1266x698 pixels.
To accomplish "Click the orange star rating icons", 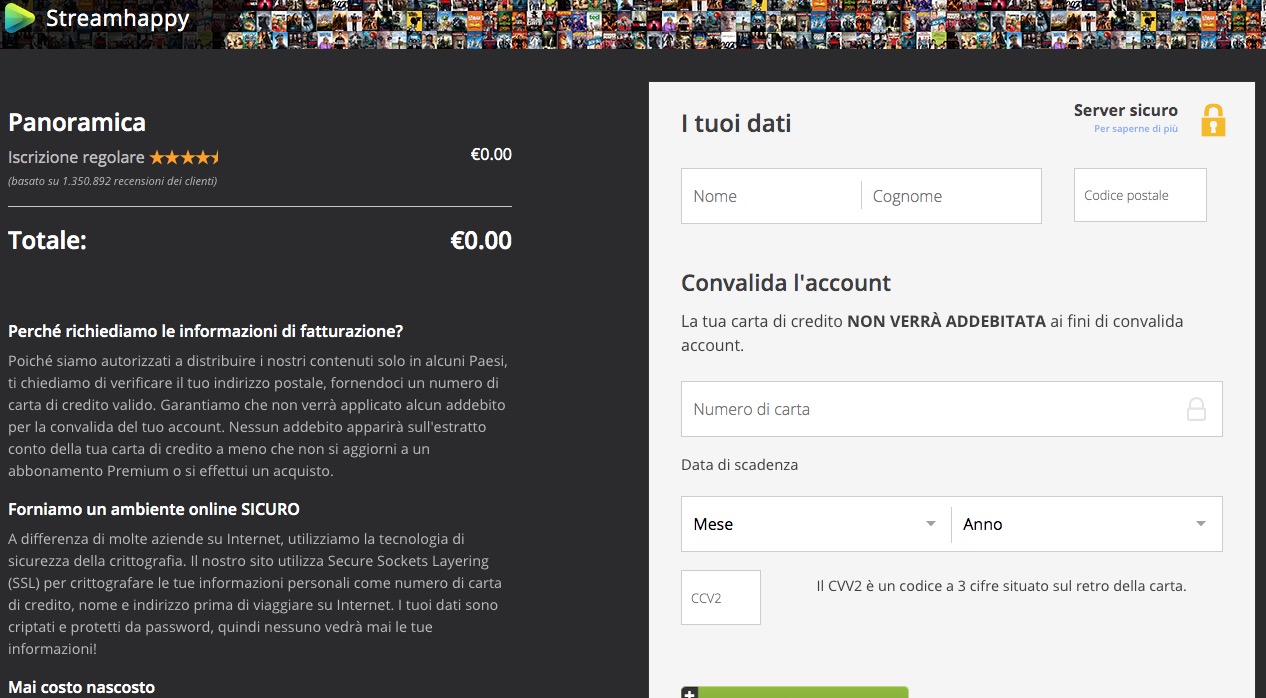I will coord(185,157).
